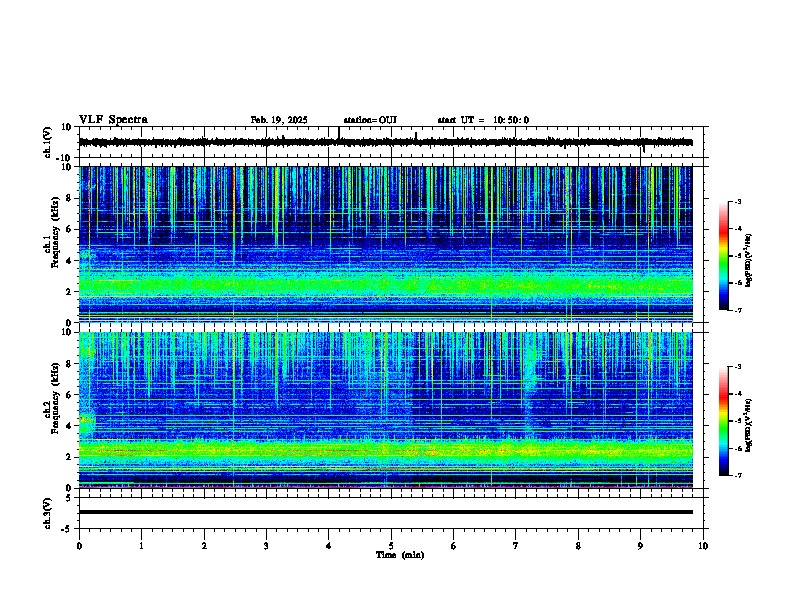This screenshot has width=792, height=612.
Task: Click time axis tick label "5"
Action: [x=391, y=546]
